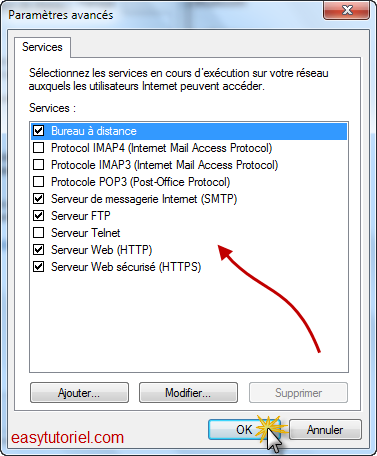Uncheck the Bureau à distance checkbox
Screen dimensions: 377x456
coord(39,131)
